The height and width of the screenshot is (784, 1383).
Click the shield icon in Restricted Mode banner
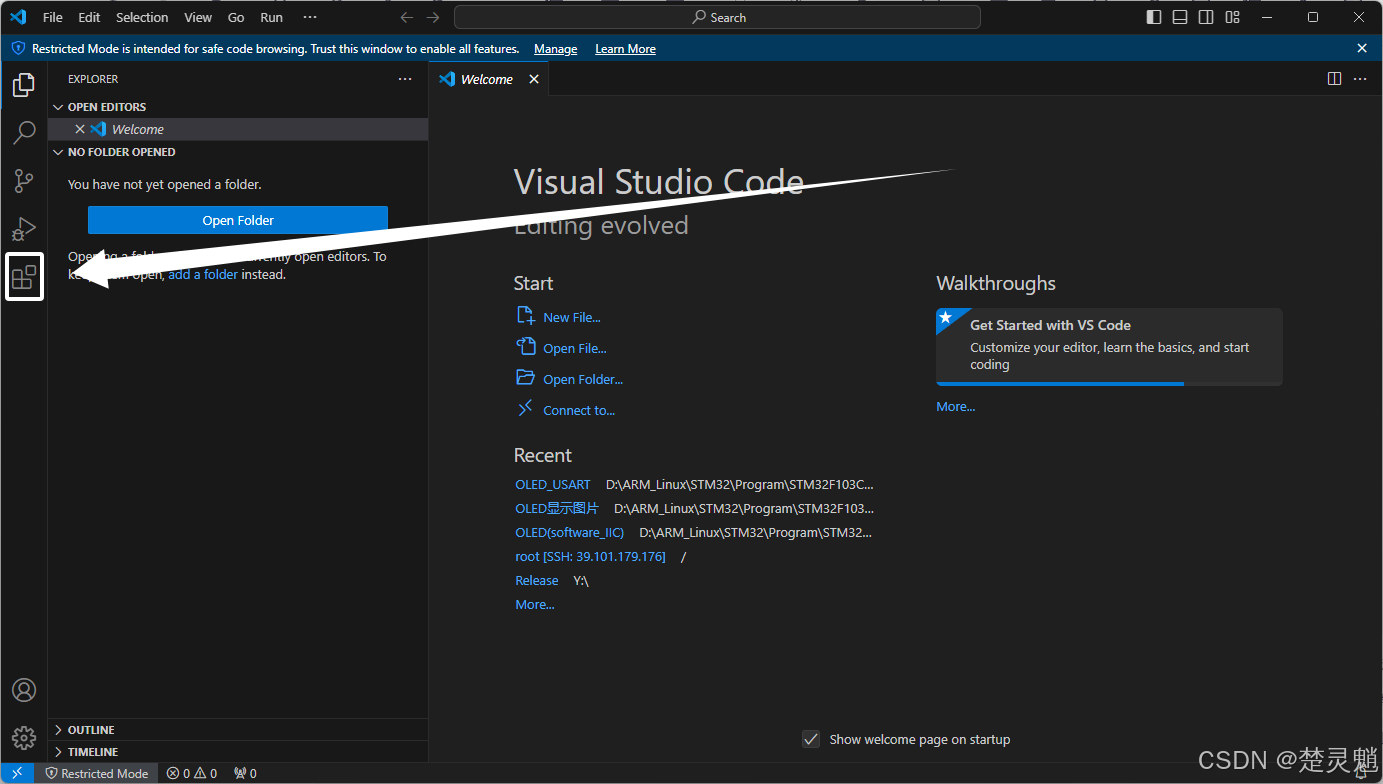click(x=18, y=48)
